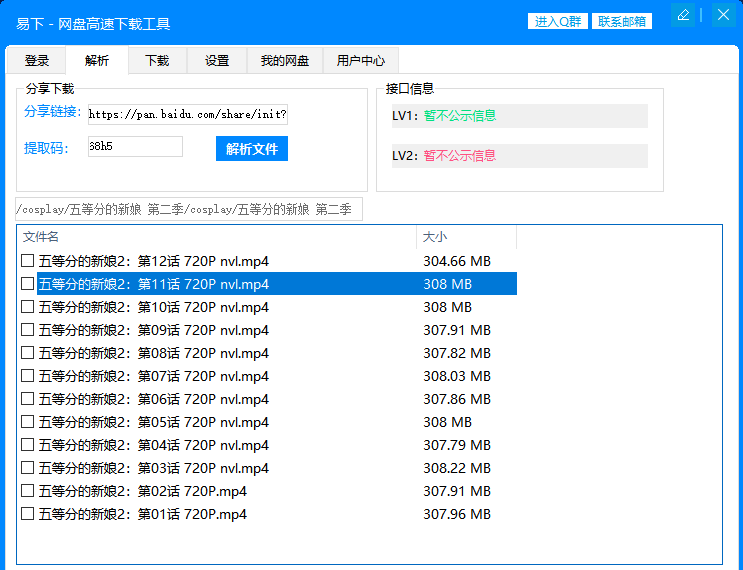Click the LV2 暂不公示信息 pink text

(460, 155)
